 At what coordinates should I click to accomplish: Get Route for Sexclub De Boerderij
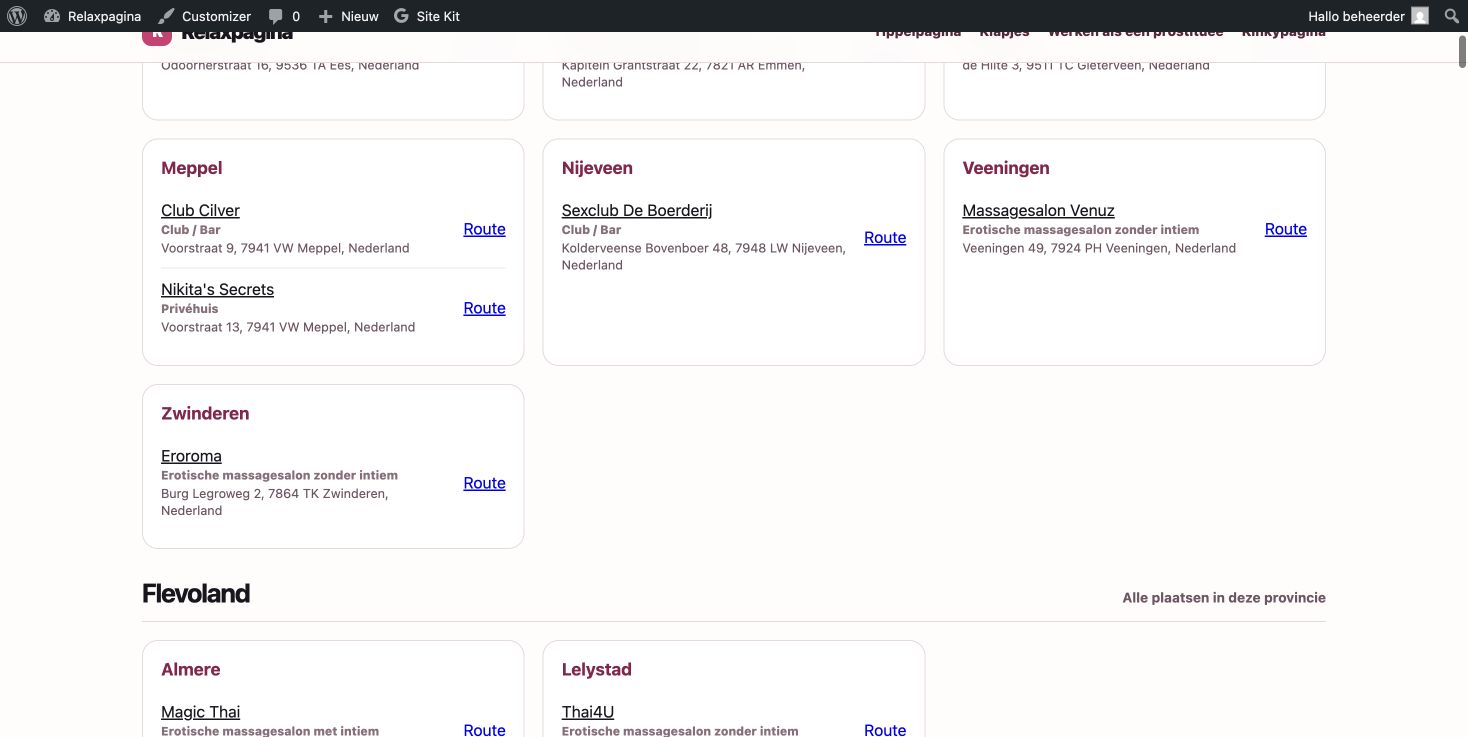885,237
